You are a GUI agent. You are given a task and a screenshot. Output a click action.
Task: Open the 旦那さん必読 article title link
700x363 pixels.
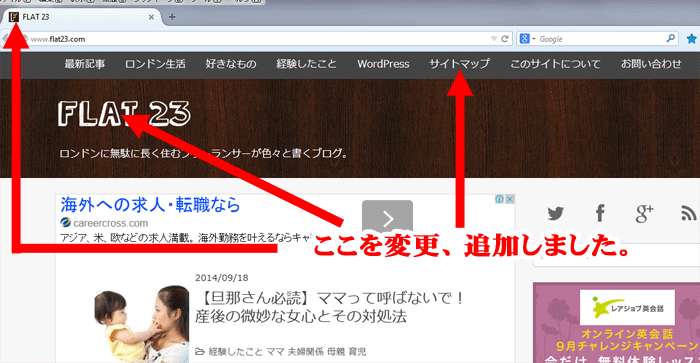pos(330,307)
